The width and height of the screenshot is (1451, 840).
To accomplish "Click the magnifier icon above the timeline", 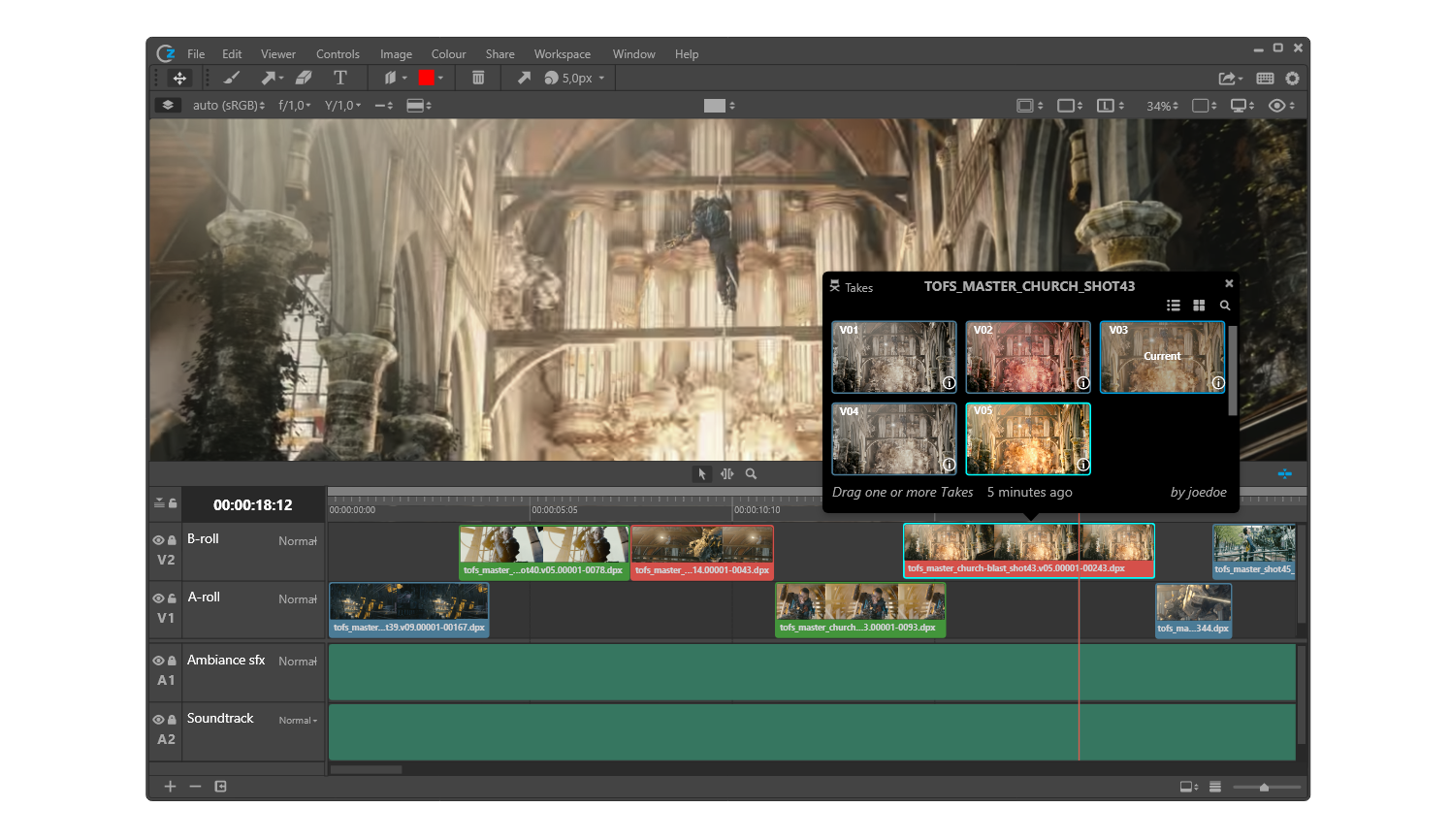I will tap(751, 474).
